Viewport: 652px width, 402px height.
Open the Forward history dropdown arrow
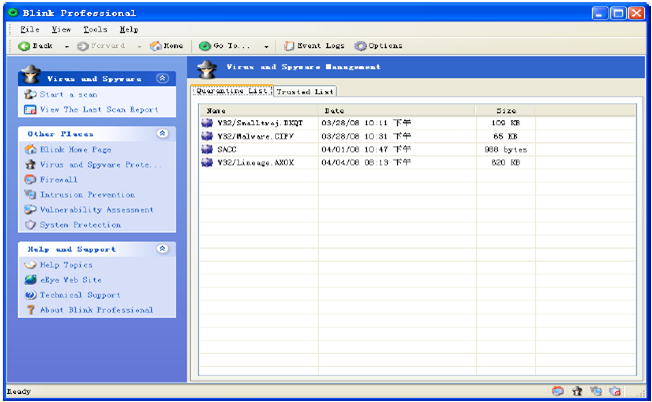(139, 47)
